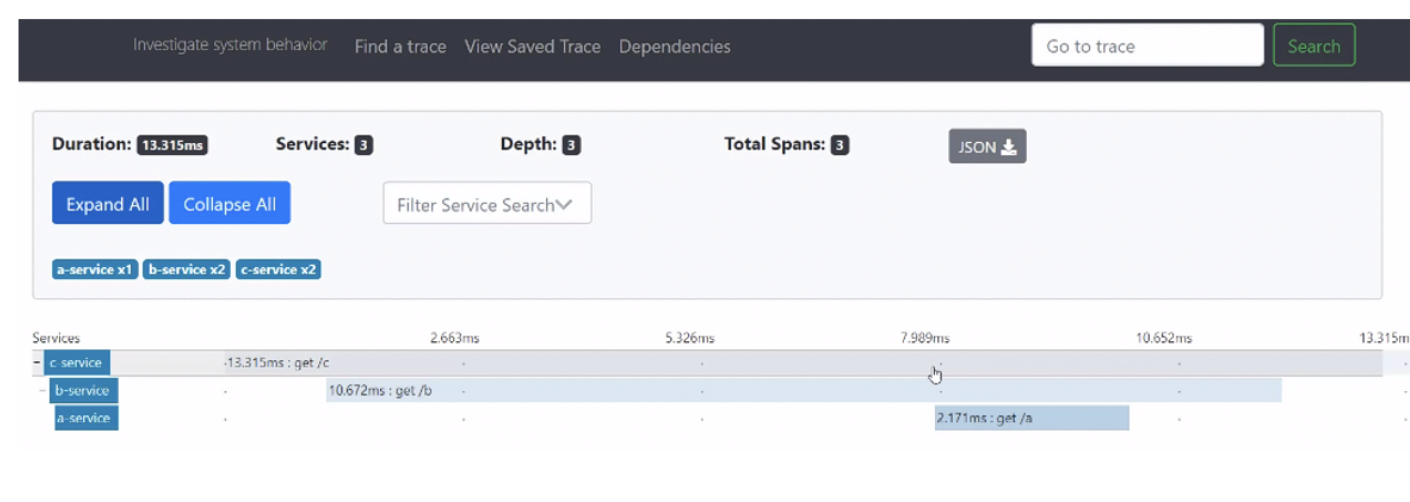Open the Find a trace page
This screenshot has height=502, width=1410.
[400, 47]
